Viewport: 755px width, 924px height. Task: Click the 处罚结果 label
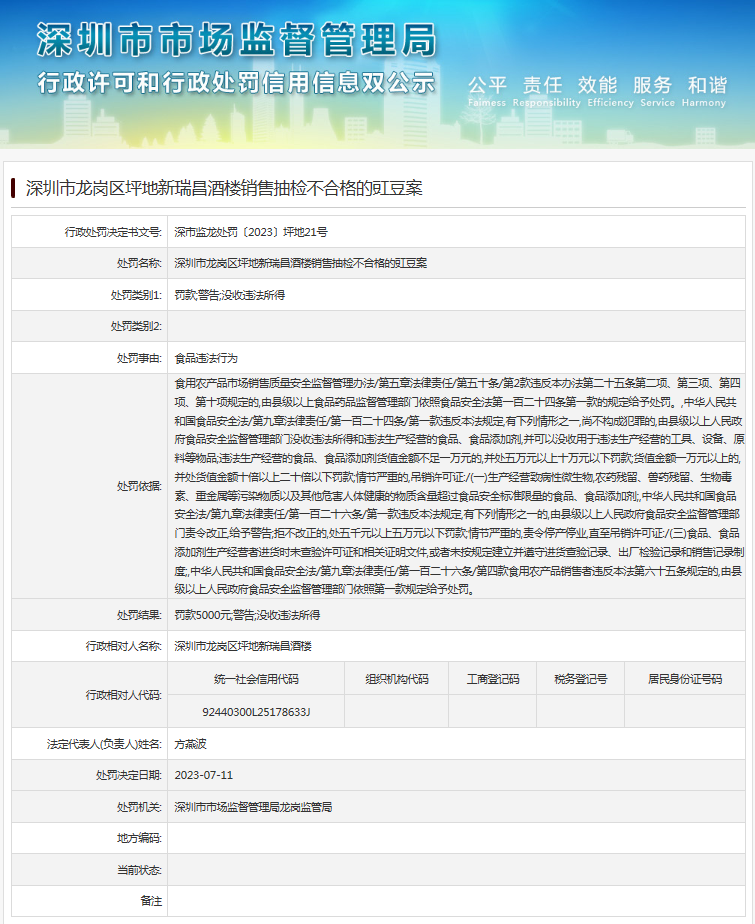click(139, 615)
